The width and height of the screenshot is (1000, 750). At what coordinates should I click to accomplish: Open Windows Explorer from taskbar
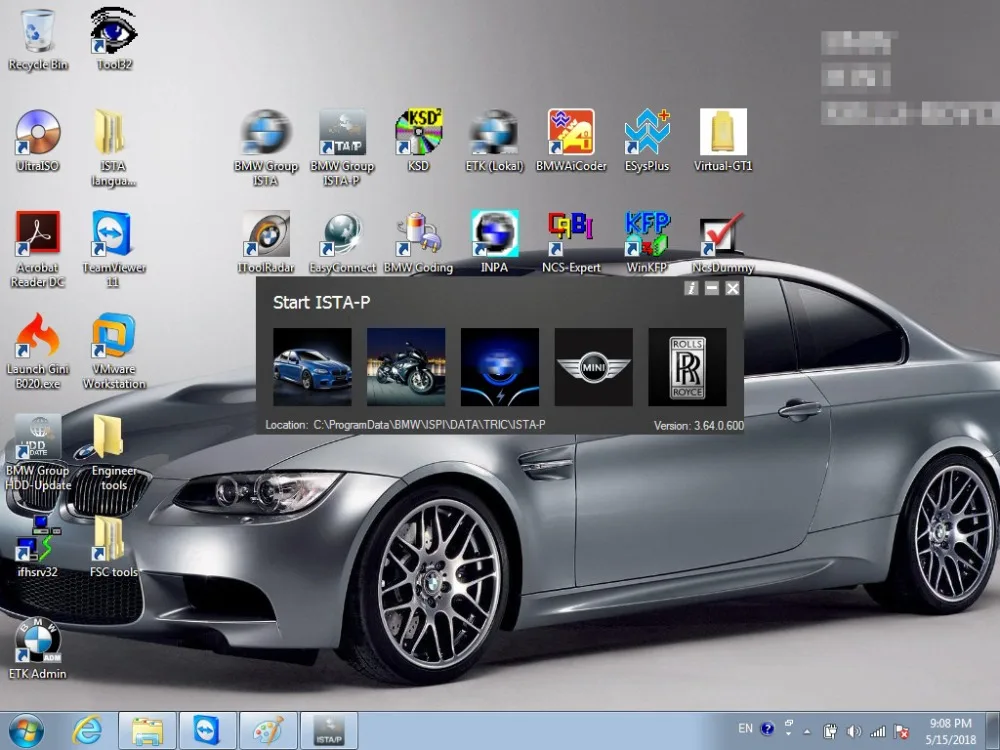coord(147,731)
